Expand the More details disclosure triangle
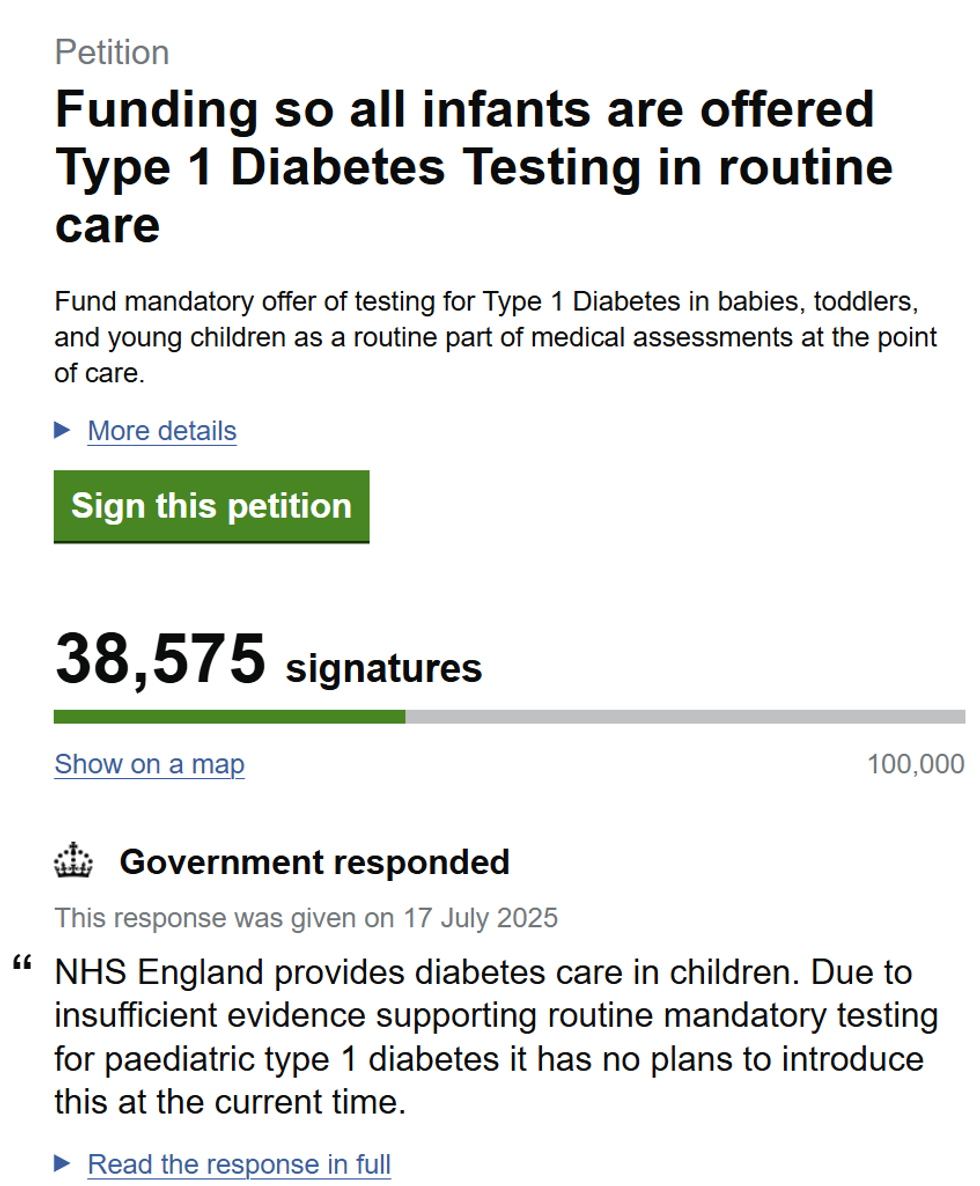This screenshot has height=1186, width=980. 63,430
